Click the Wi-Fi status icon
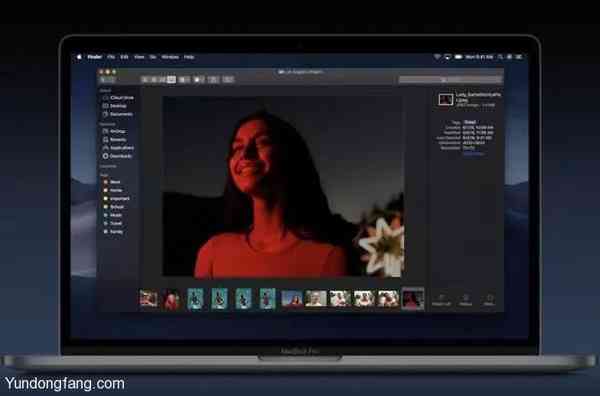This screenshot has height=396, width=600. coord(437,57)
